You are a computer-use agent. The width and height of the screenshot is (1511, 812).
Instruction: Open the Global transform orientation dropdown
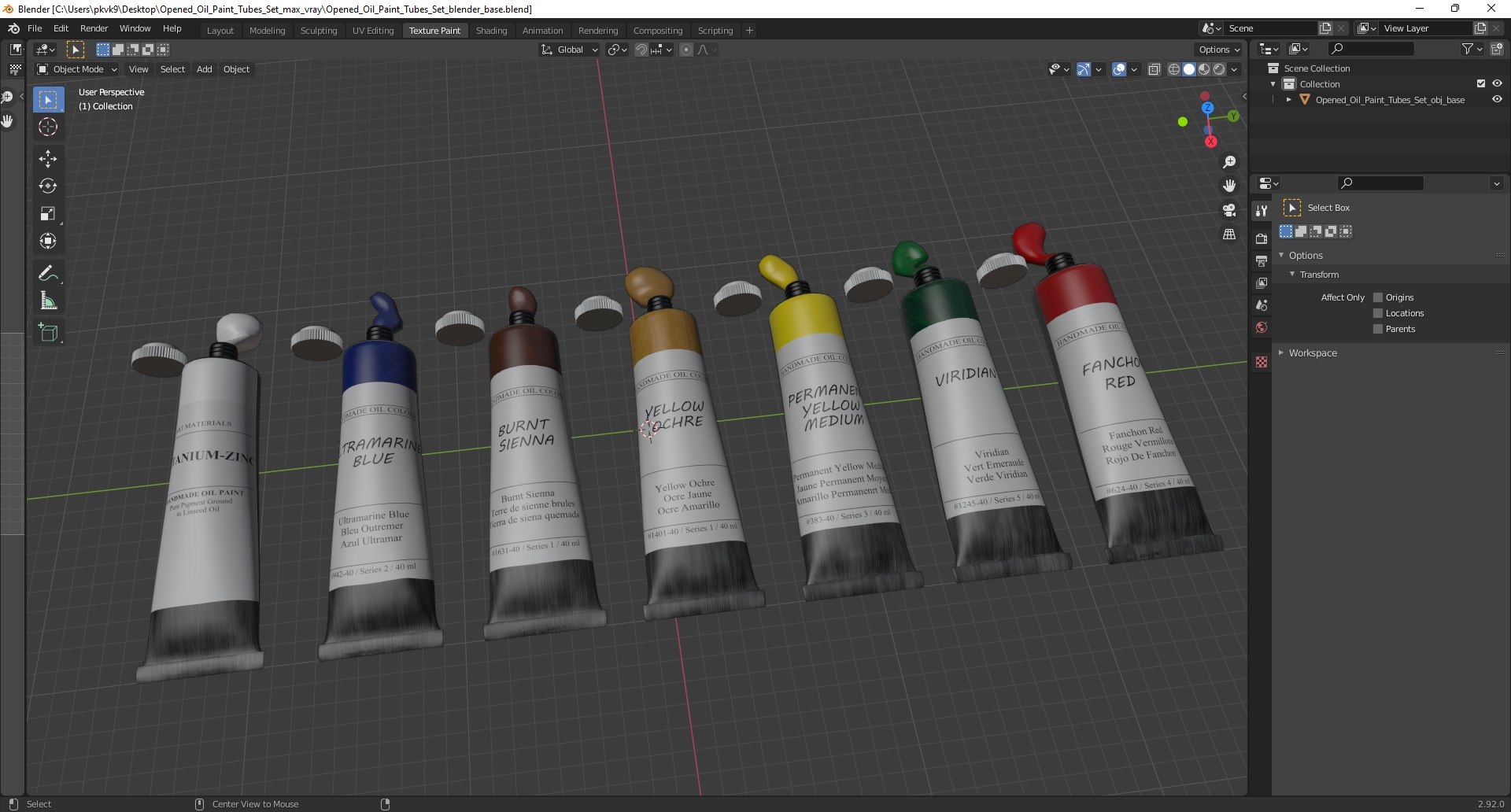[569, 50]
